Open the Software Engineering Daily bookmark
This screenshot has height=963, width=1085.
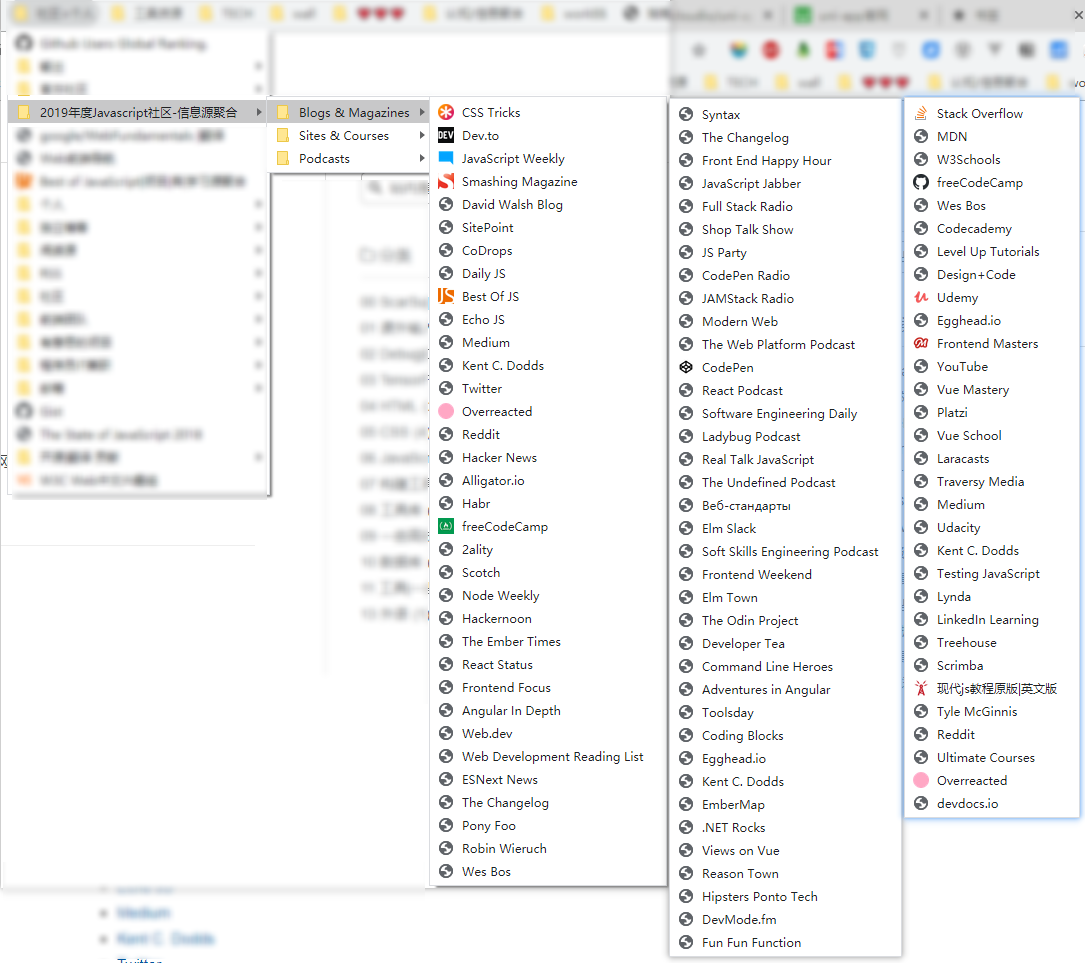click(x=785, y=414)
